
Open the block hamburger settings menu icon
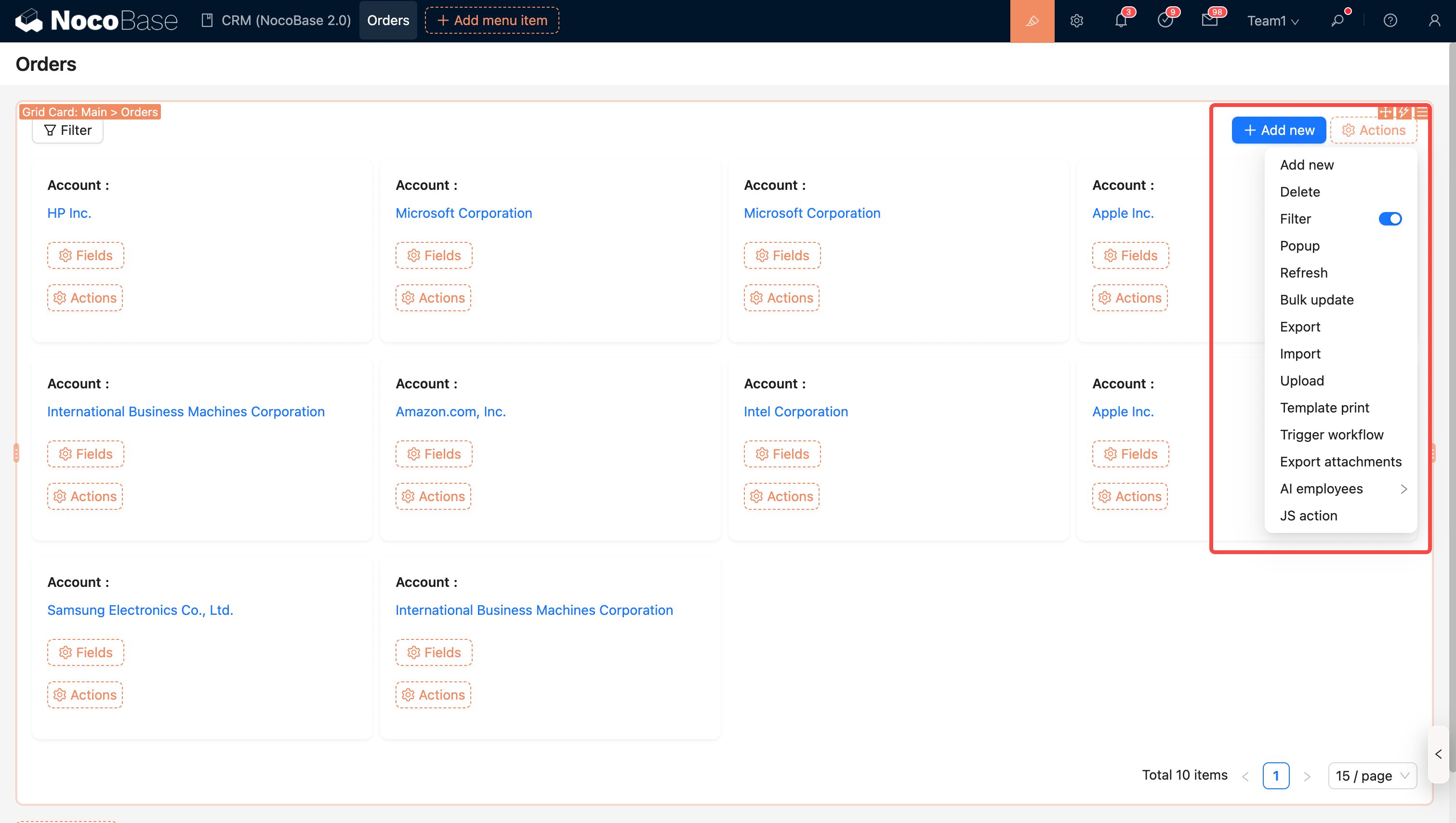click(x=1421, y=112)
